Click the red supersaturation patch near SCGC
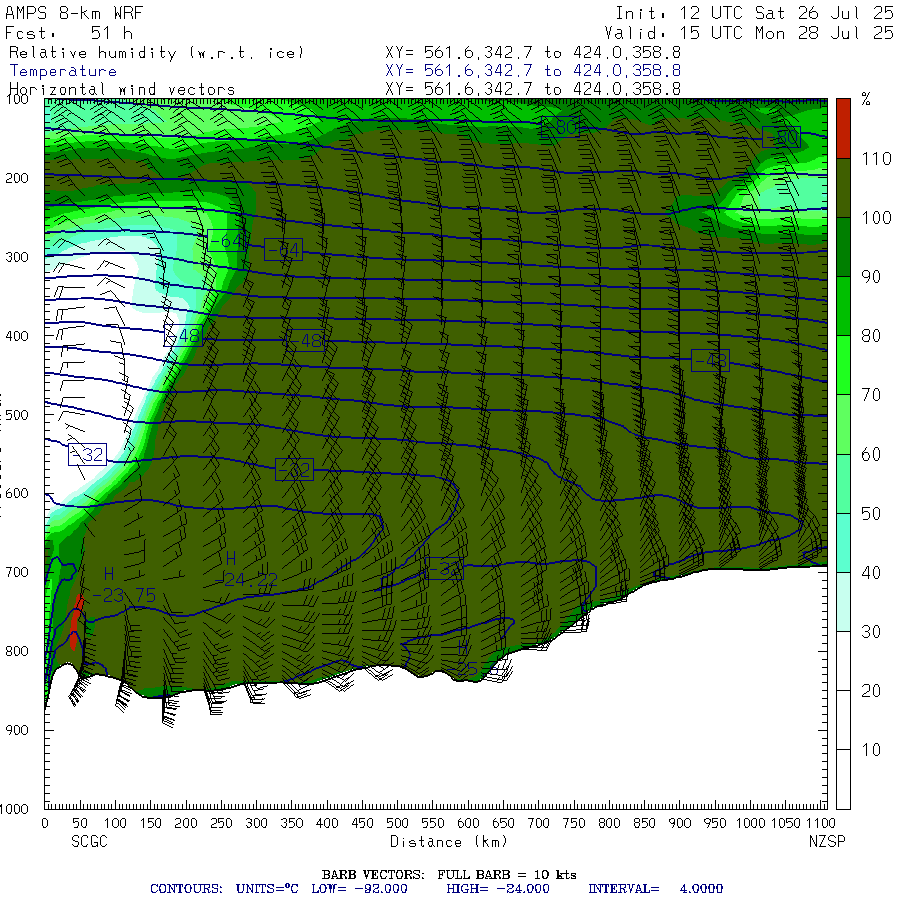 [x=76, y=623]
